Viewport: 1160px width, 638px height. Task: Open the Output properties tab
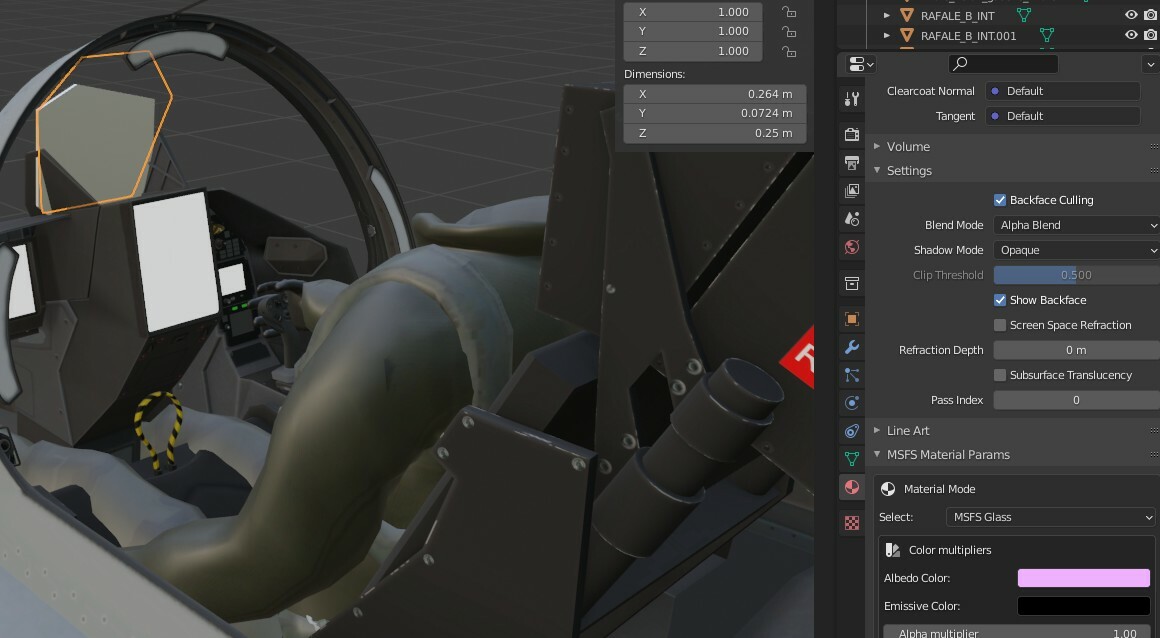[x=852, y=163]
